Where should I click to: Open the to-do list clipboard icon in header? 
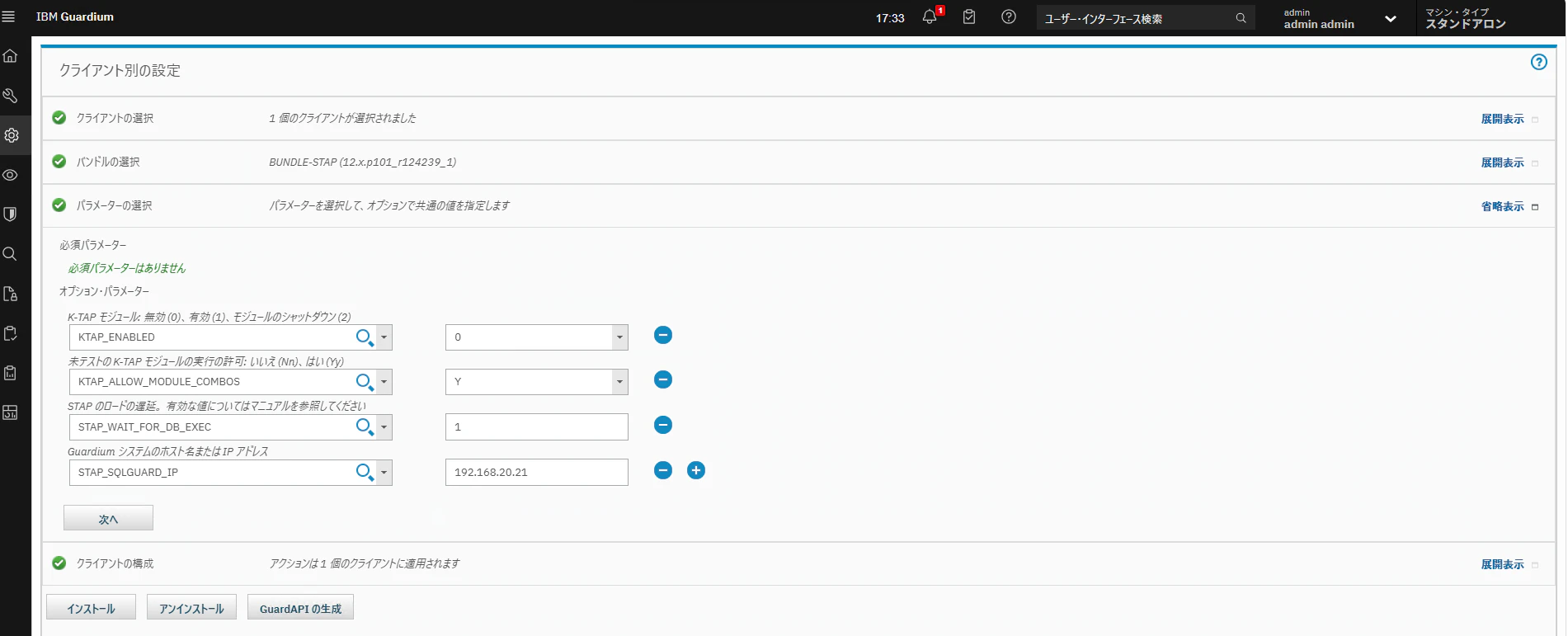pyautogui.click(x=969, y=16)
